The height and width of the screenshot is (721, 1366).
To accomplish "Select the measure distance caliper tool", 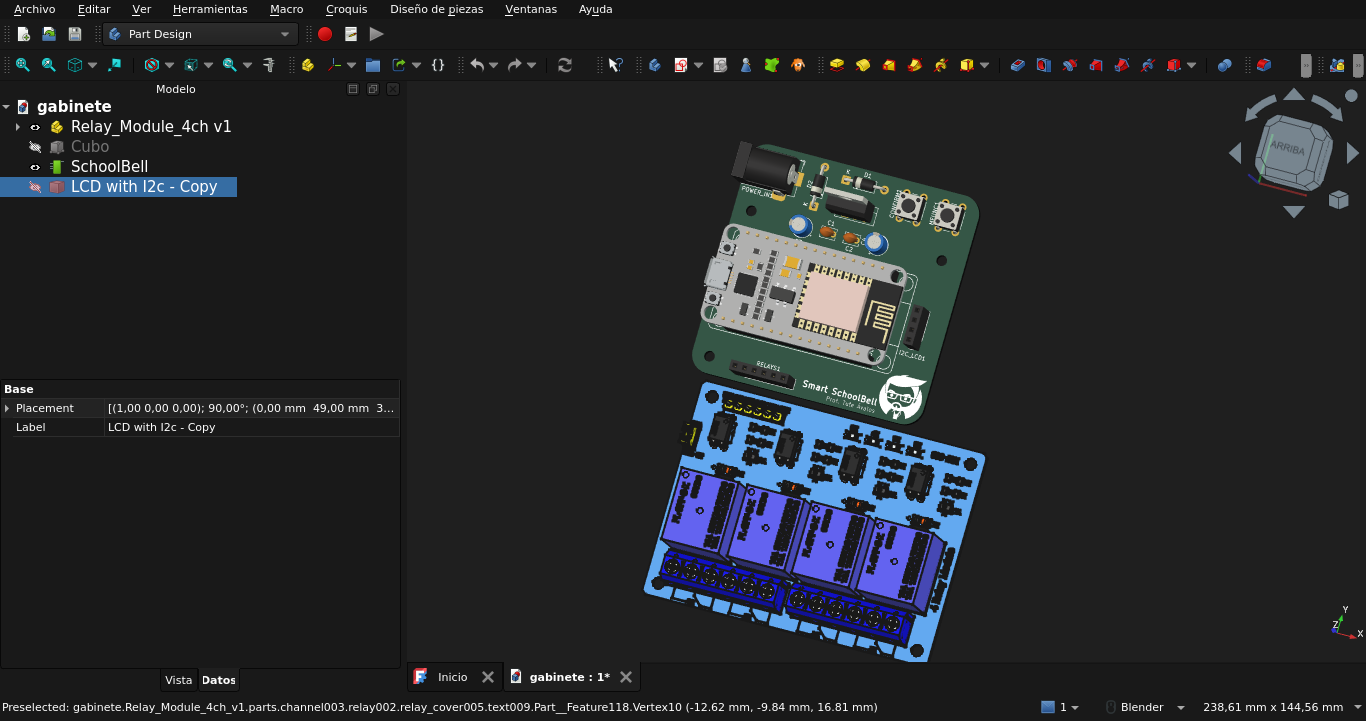I will pos(268,65).
